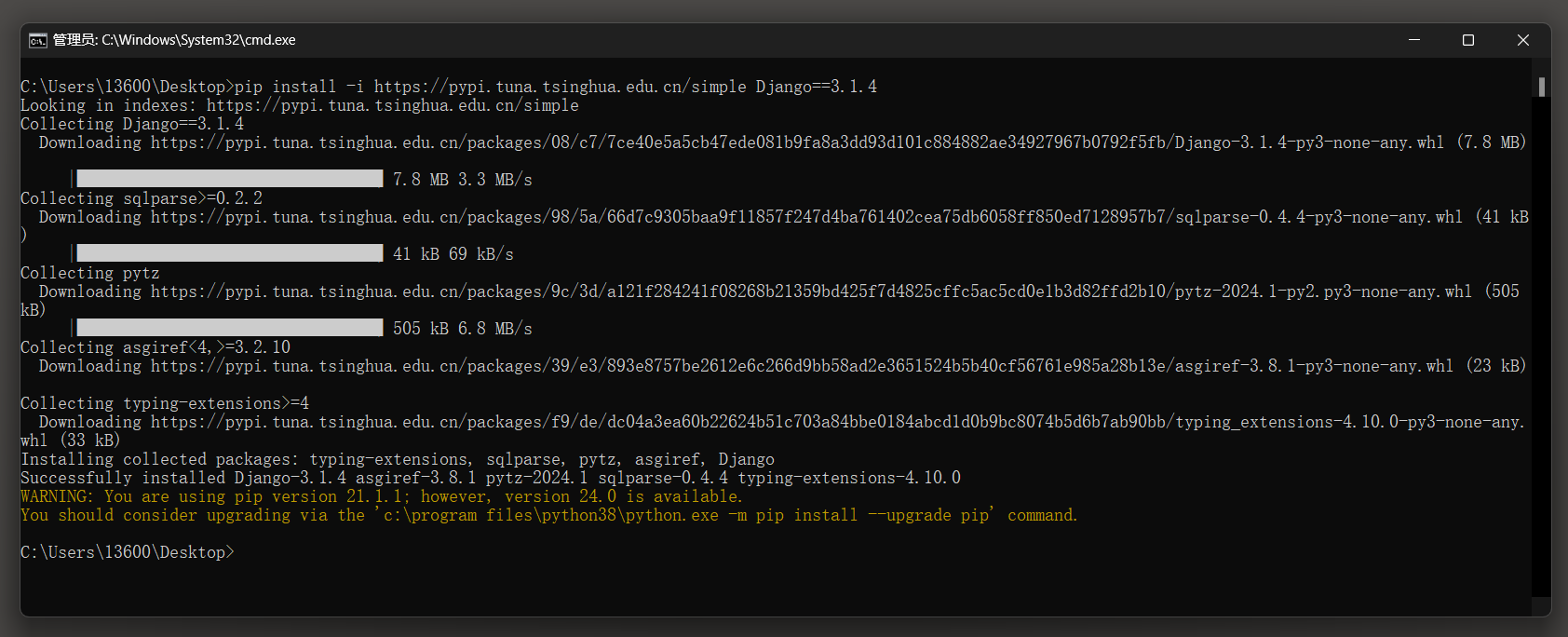Click the pytz-2024.1 whl download URL

tap(811, 291)
